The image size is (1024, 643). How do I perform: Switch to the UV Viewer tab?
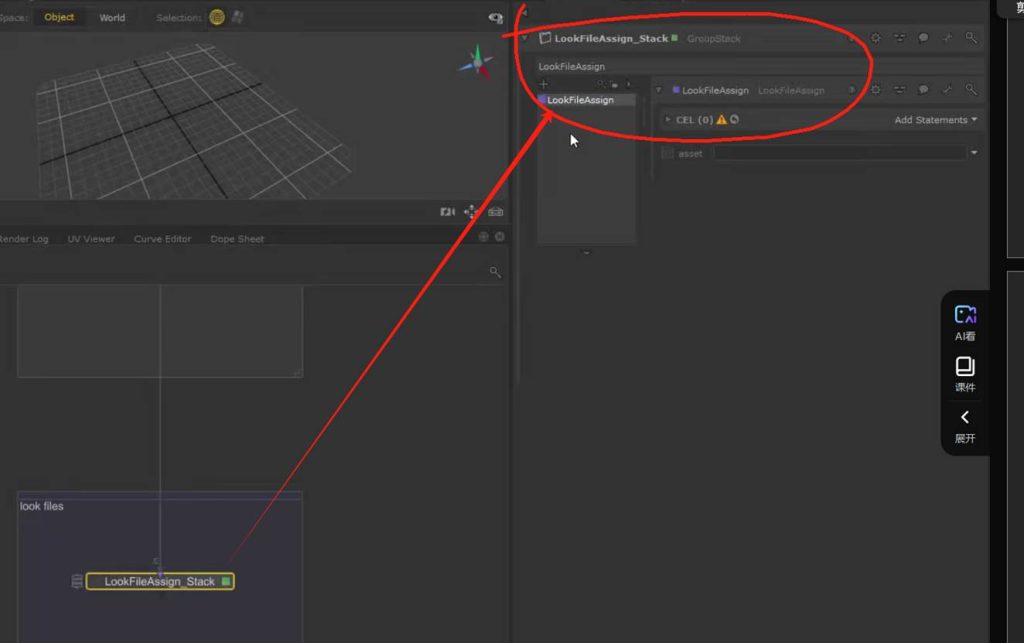[x=91, y=239]
